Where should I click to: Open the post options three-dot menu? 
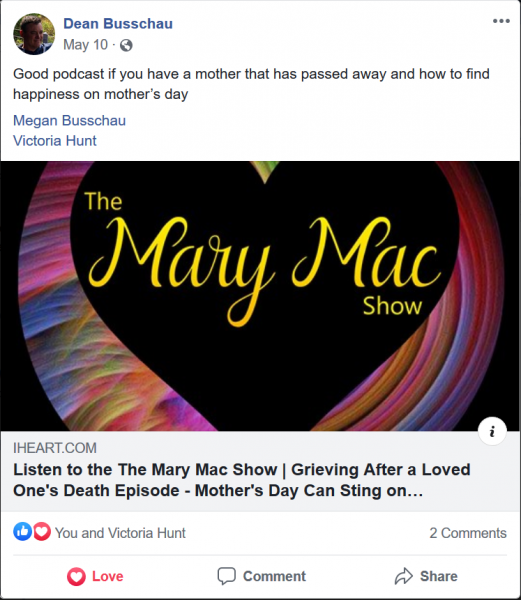pos(501,21)
